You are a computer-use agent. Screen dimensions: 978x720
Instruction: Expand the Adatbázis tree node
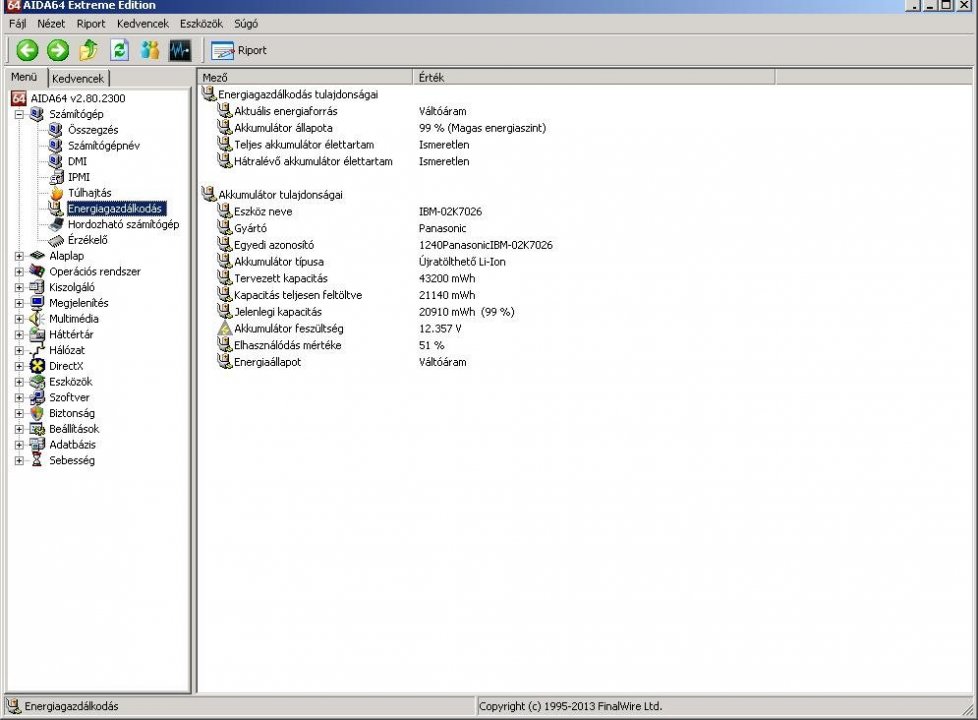click(x=19, y=445)
